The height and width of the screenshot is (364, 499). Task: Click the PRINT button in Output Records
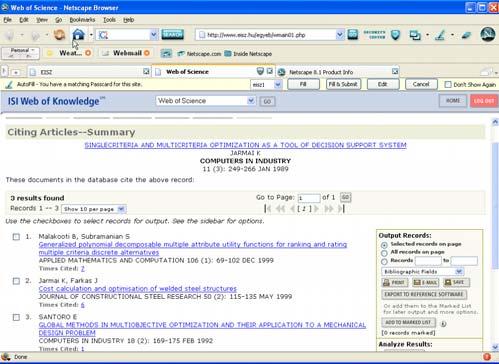tap(394, 283)
